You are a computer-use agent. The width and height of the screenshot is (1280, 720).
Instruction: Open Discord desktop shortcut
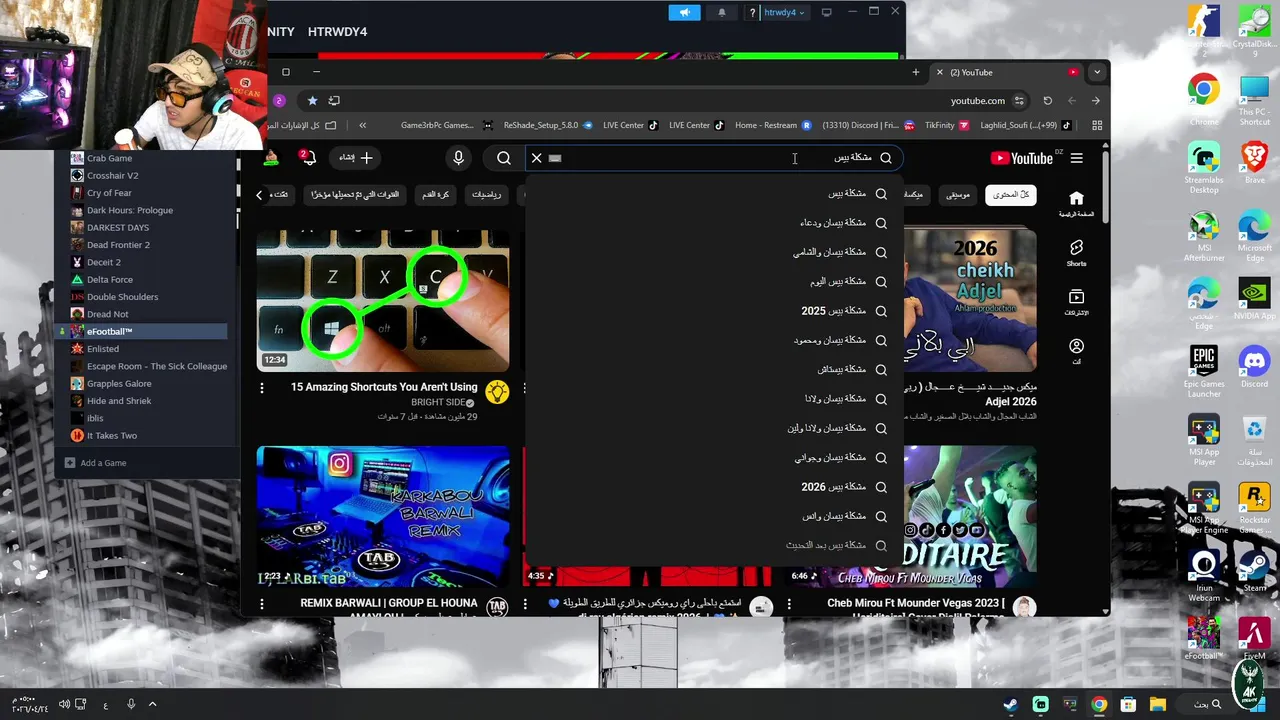(x=1254, y=367)
